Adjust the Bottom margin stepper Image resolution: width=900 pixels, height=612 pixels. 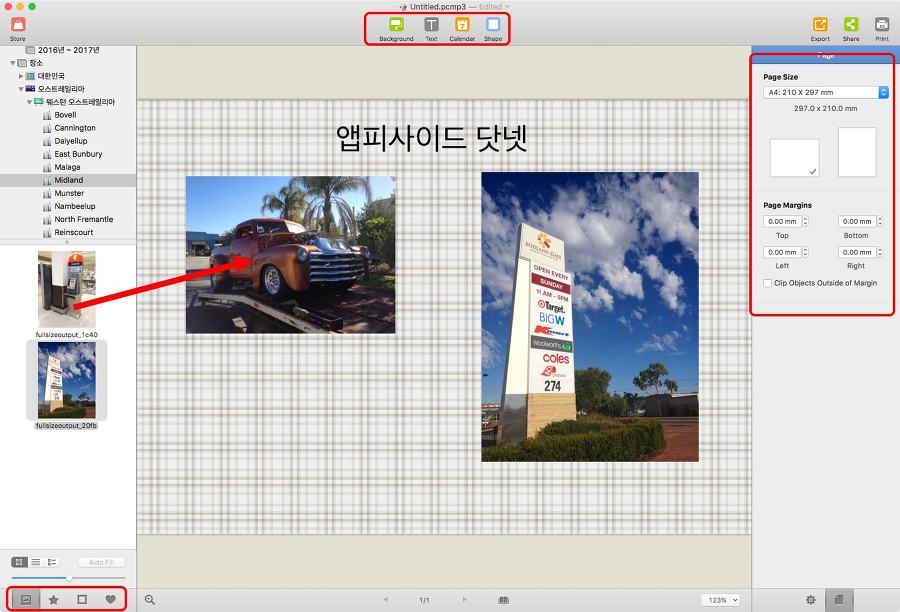(x=880, y=221)
